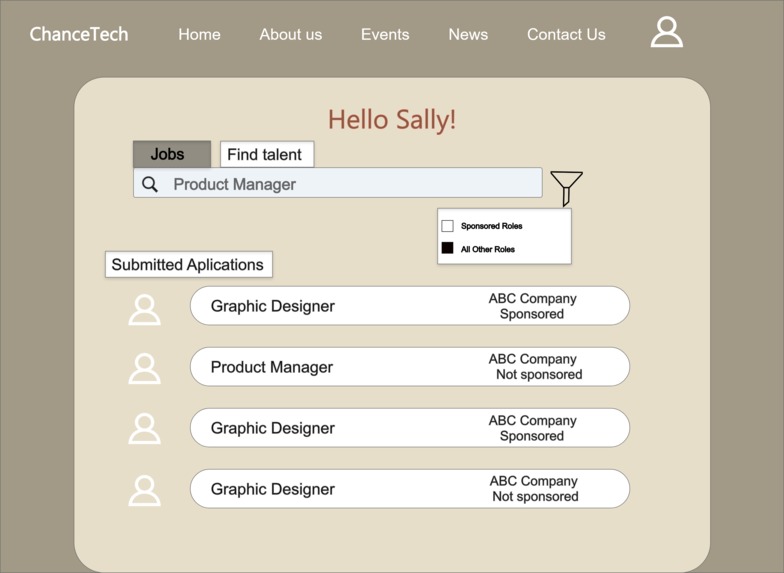This screenshot has height=573, width=784.
Task: Click avatar icon beside first Graphic Designer row
Action: [144, 310]
